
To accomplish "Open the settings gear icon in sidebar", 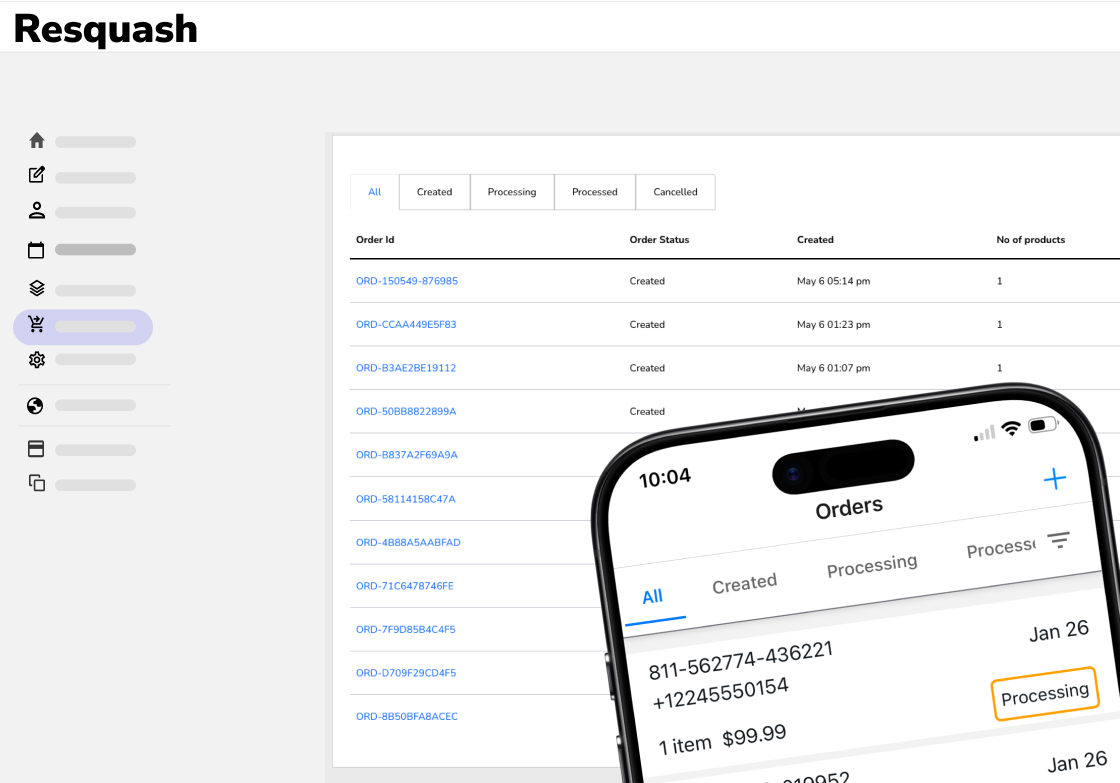I will click(x=37, y=360).
